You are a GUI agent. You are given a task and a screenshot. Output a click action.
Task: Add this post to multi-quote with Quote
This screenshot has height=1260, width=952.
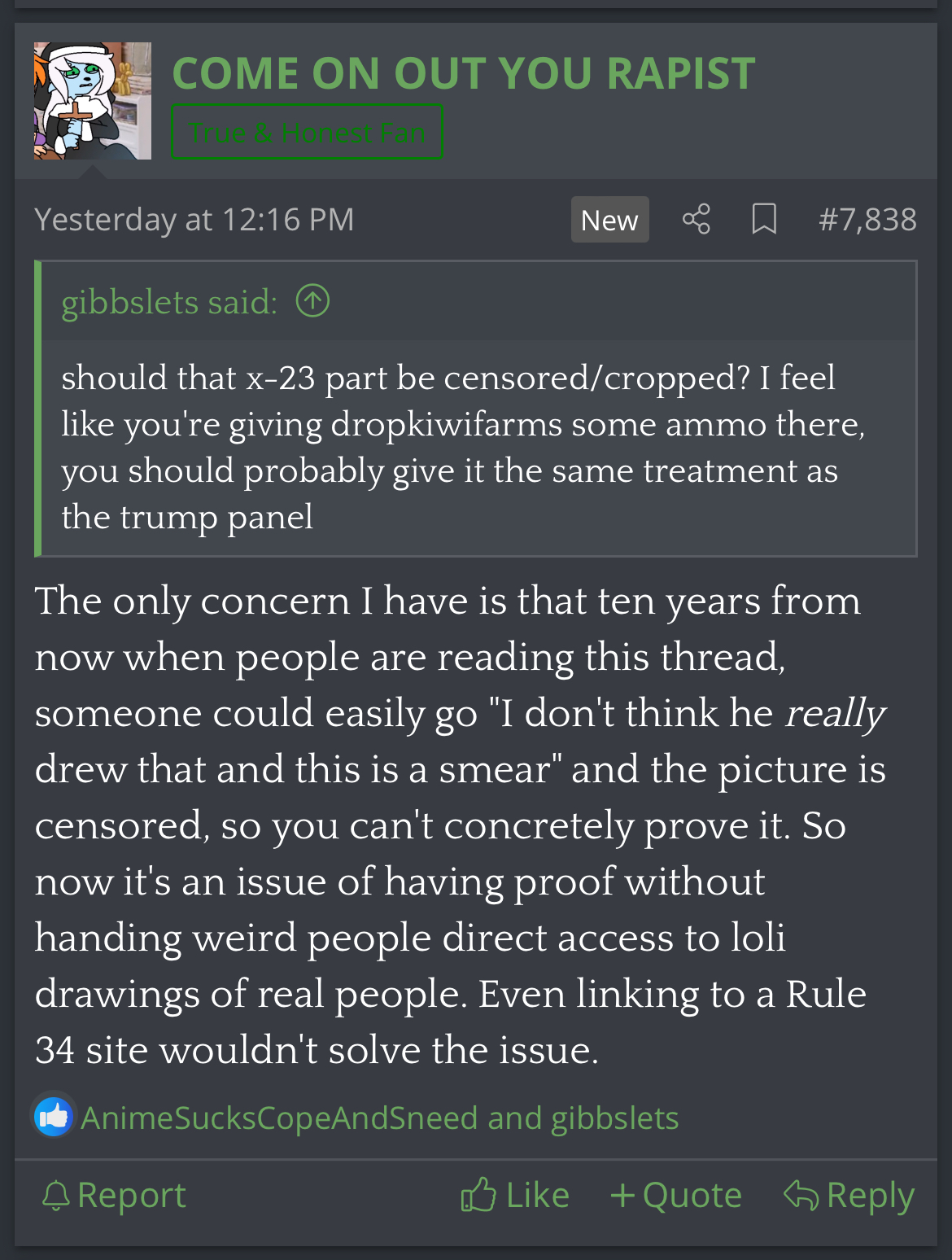676,1196
